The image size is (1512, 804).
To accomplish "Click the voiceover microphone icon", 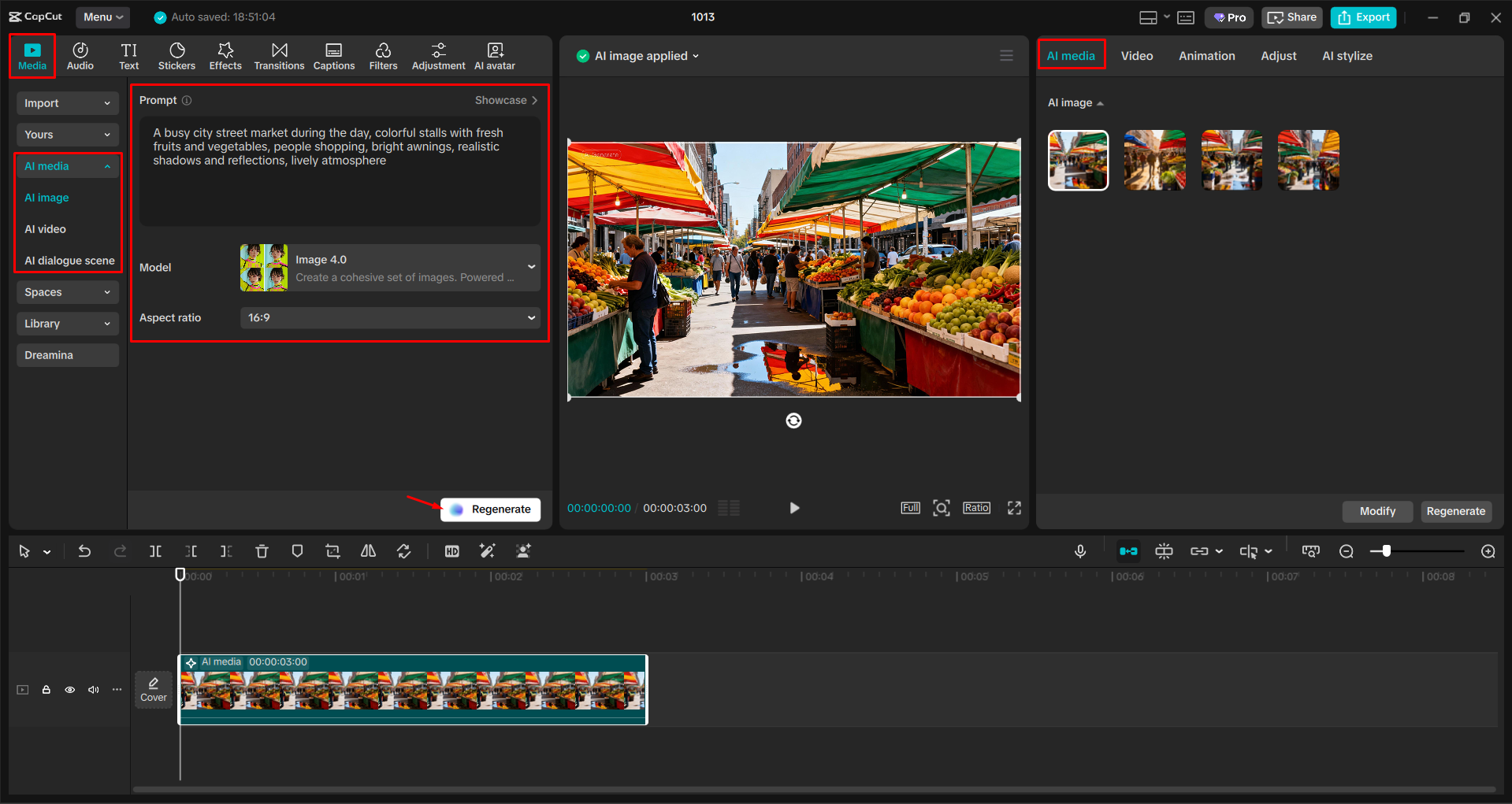I will 1080,551.
